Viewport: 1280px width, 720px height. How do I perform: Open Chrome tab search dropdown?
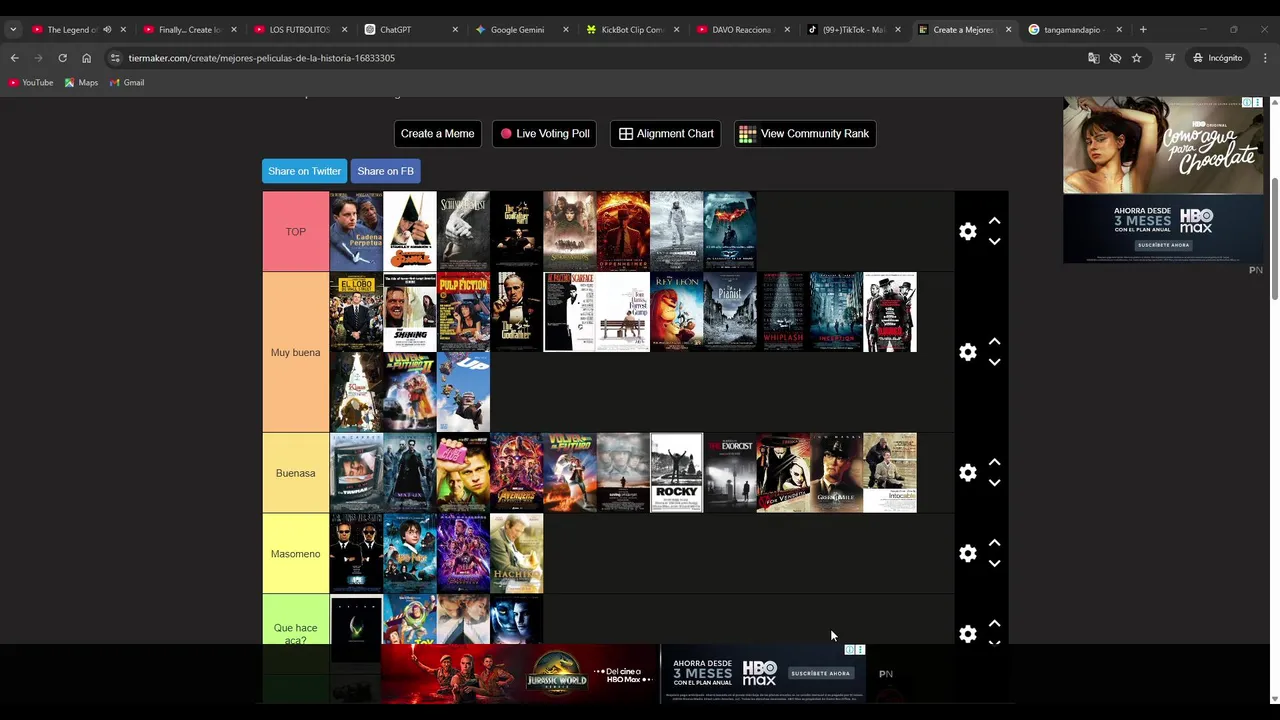pos(13,30)
